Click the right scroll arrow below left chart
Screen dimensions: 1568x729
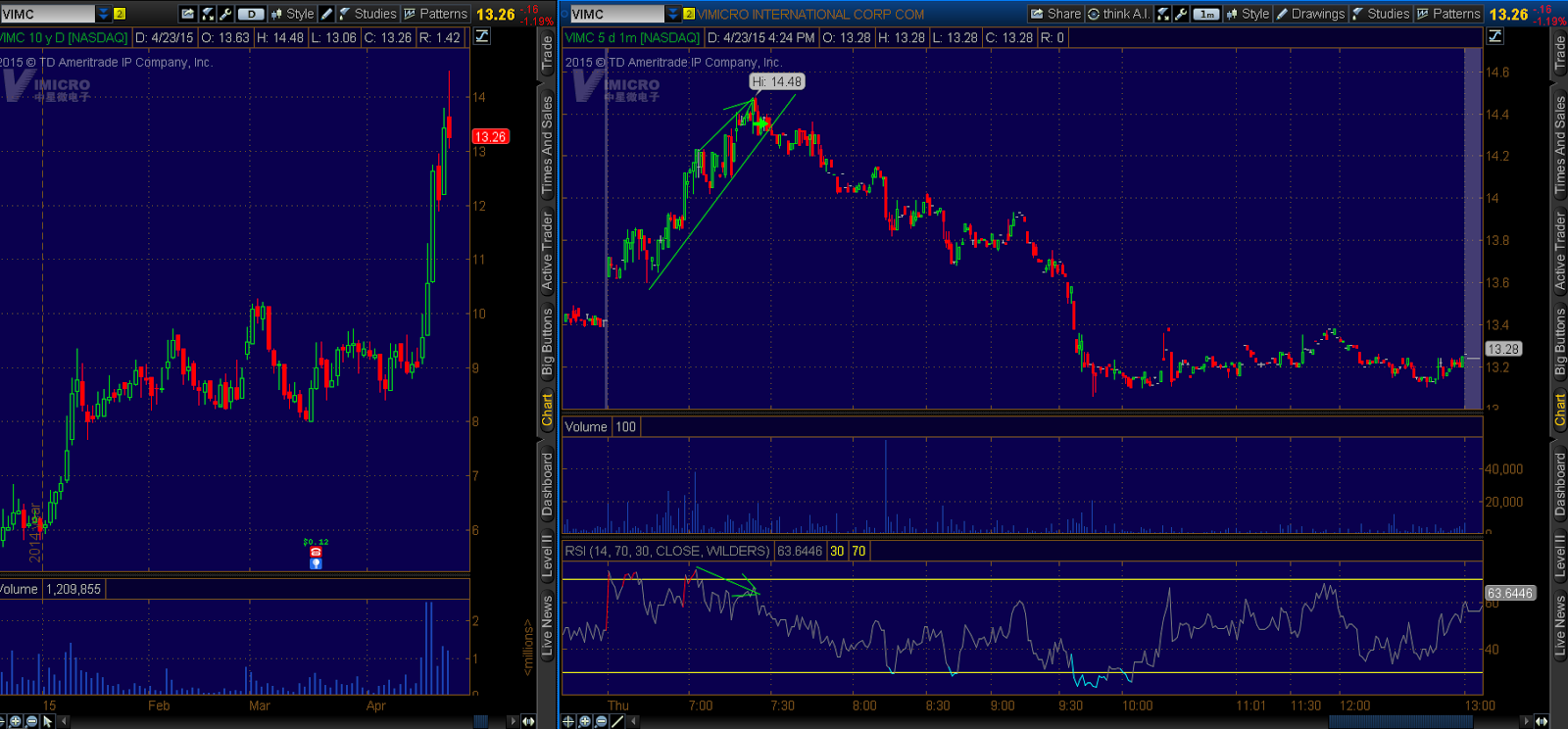pos(513,721)
